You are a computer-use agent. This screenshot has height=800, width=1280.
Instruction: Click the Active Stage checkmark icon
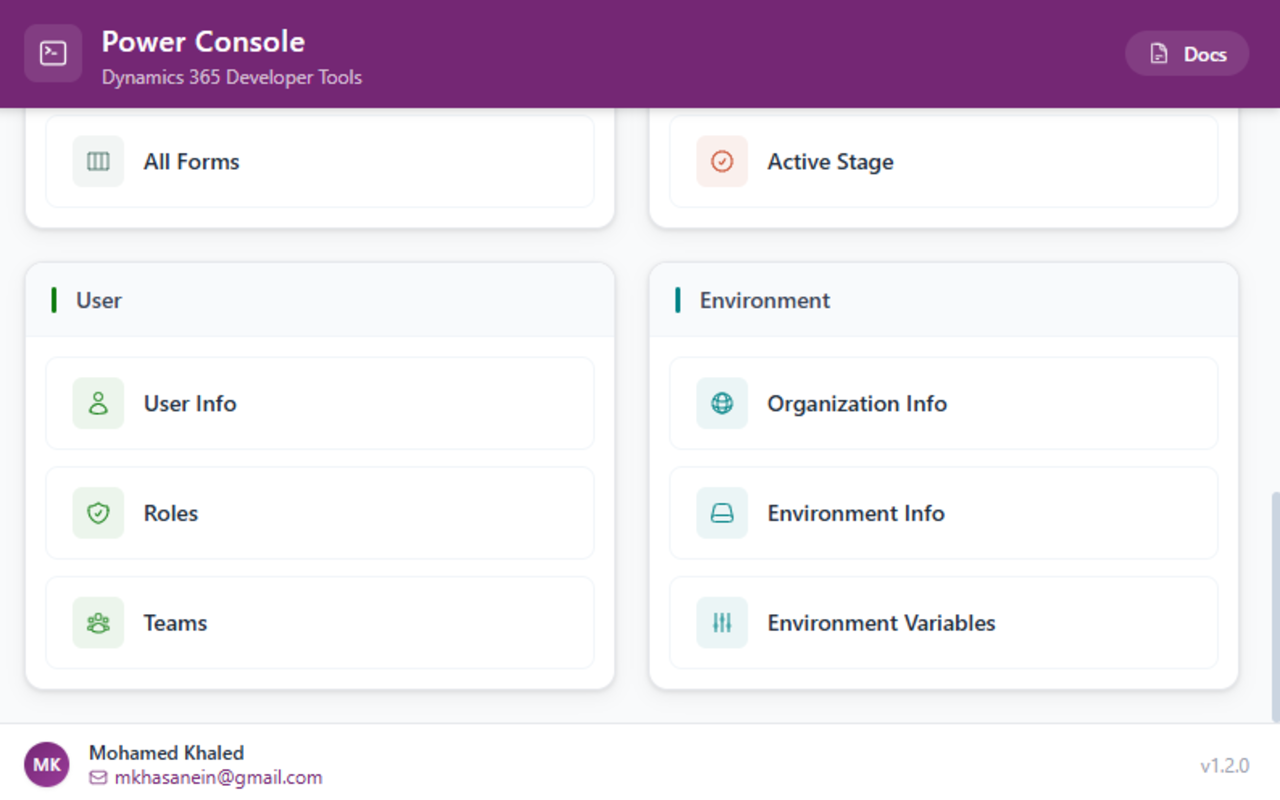pyautogui.click(x=722, y=161)
